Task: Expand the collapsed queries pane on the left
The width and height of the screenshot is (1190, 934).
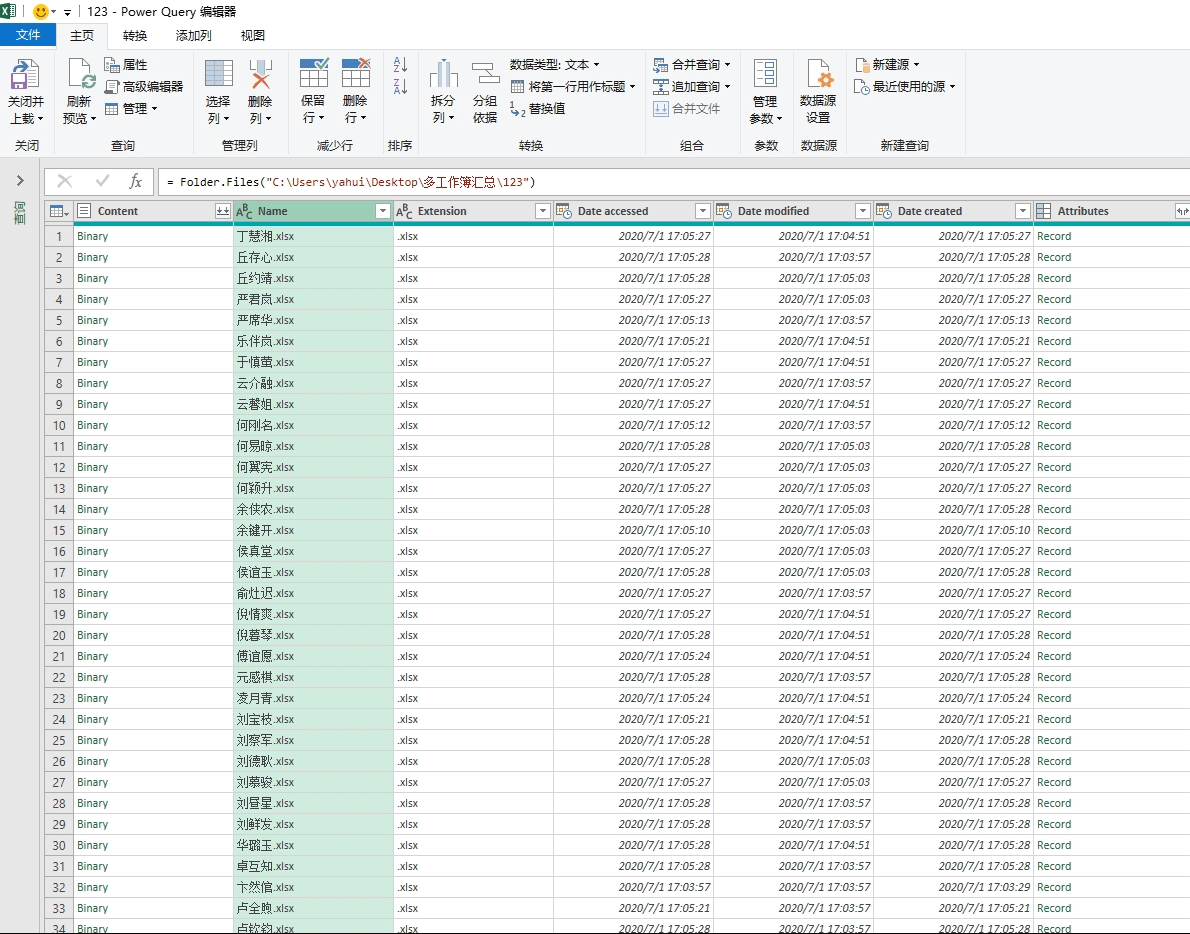Action: [x=20, y=181]
